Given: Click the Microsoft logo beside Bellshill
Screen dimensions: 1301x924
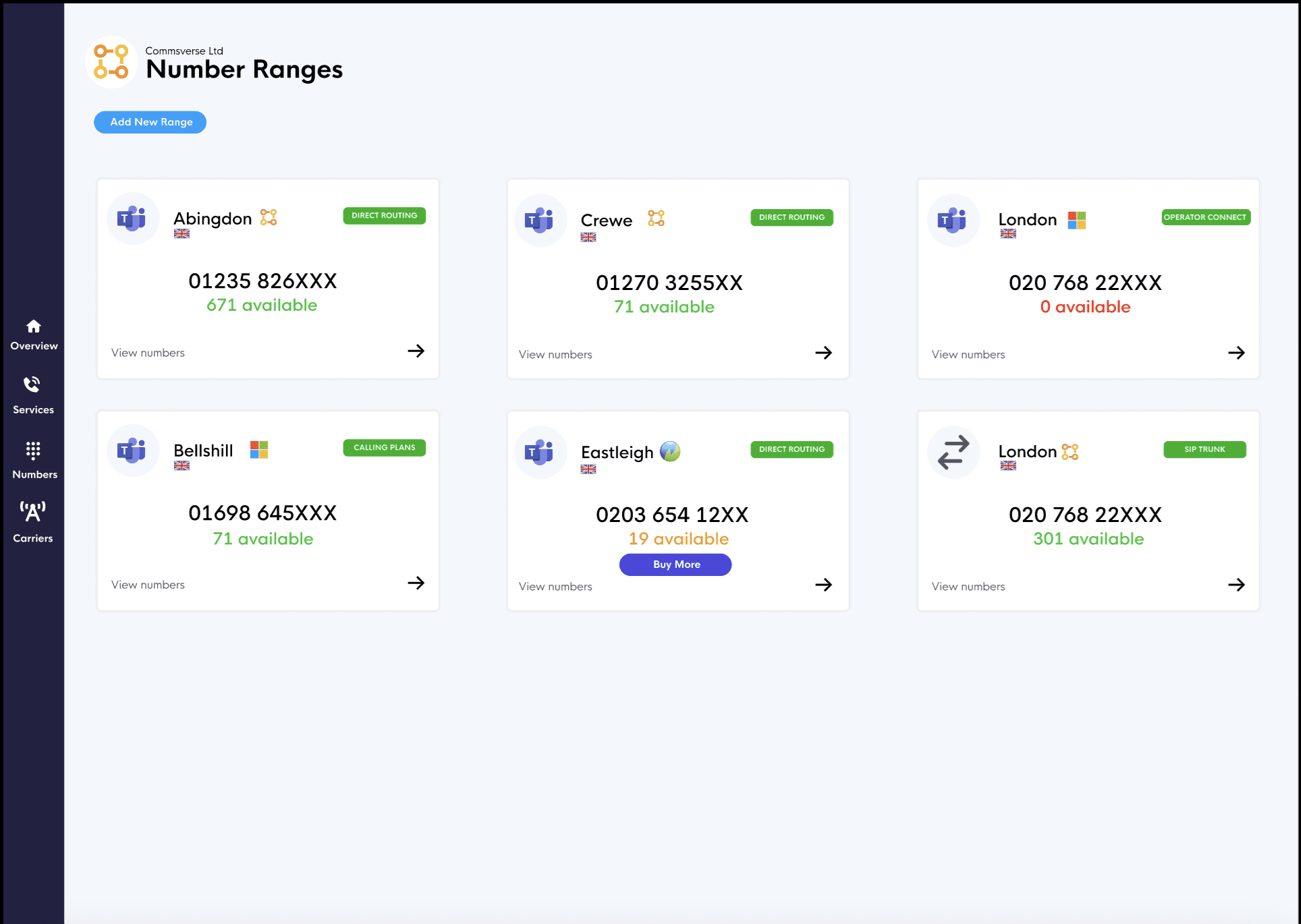Looking at the screenshot, I should pos(258,450).
